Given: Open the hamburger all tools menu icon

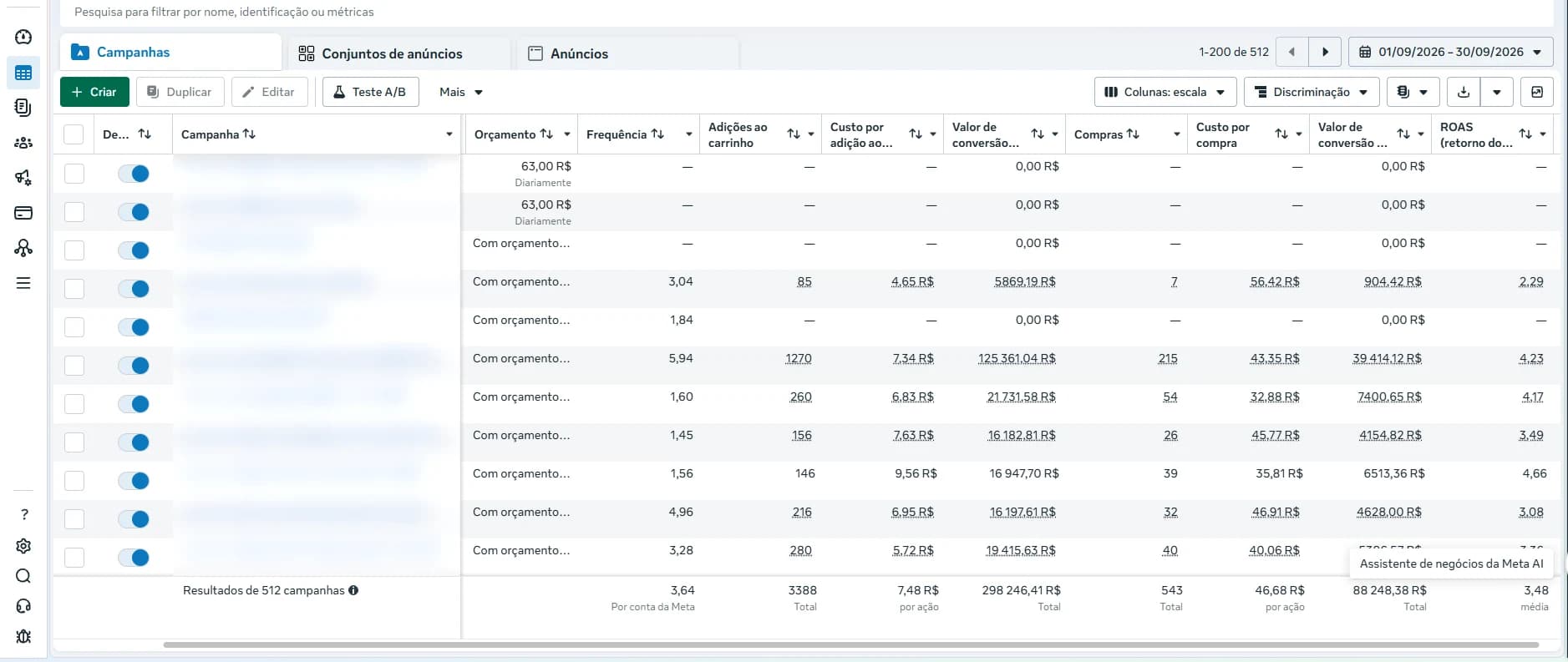Looking at the screenshot, I should [23, 283].
